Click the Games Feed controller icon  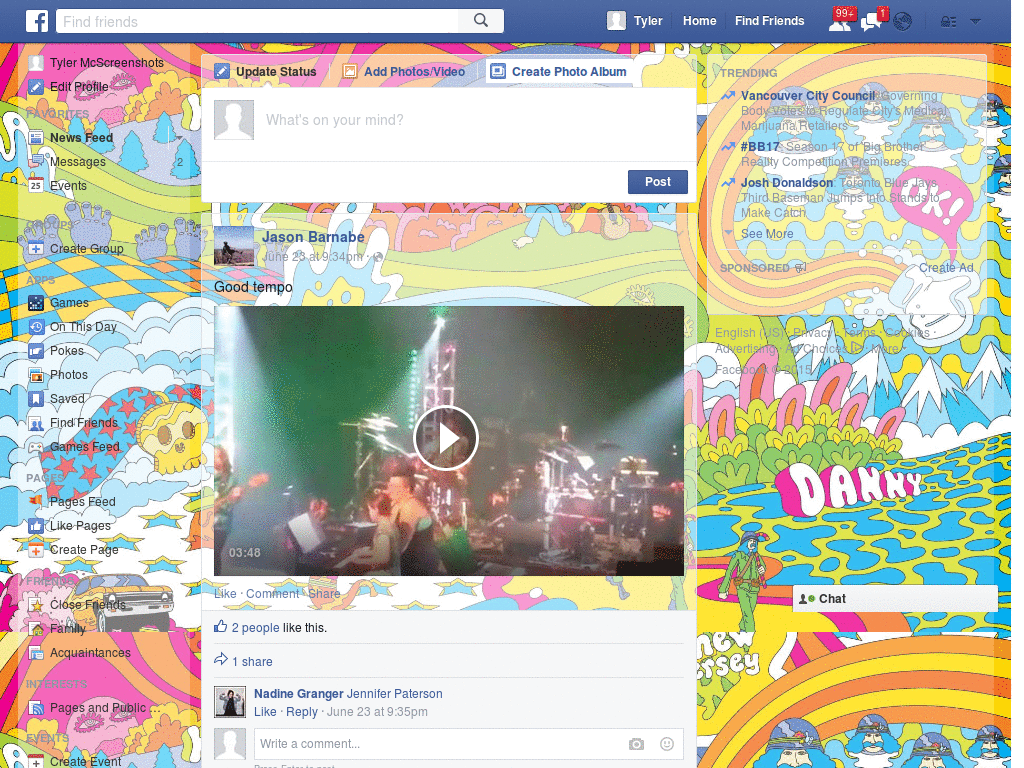(x=36, y=447)
